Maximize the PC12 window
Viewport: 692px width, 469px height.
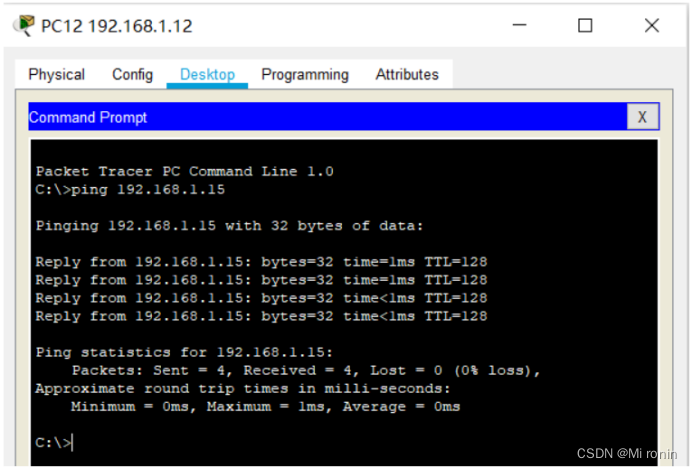pyautogui.click(x=585, y=25)
